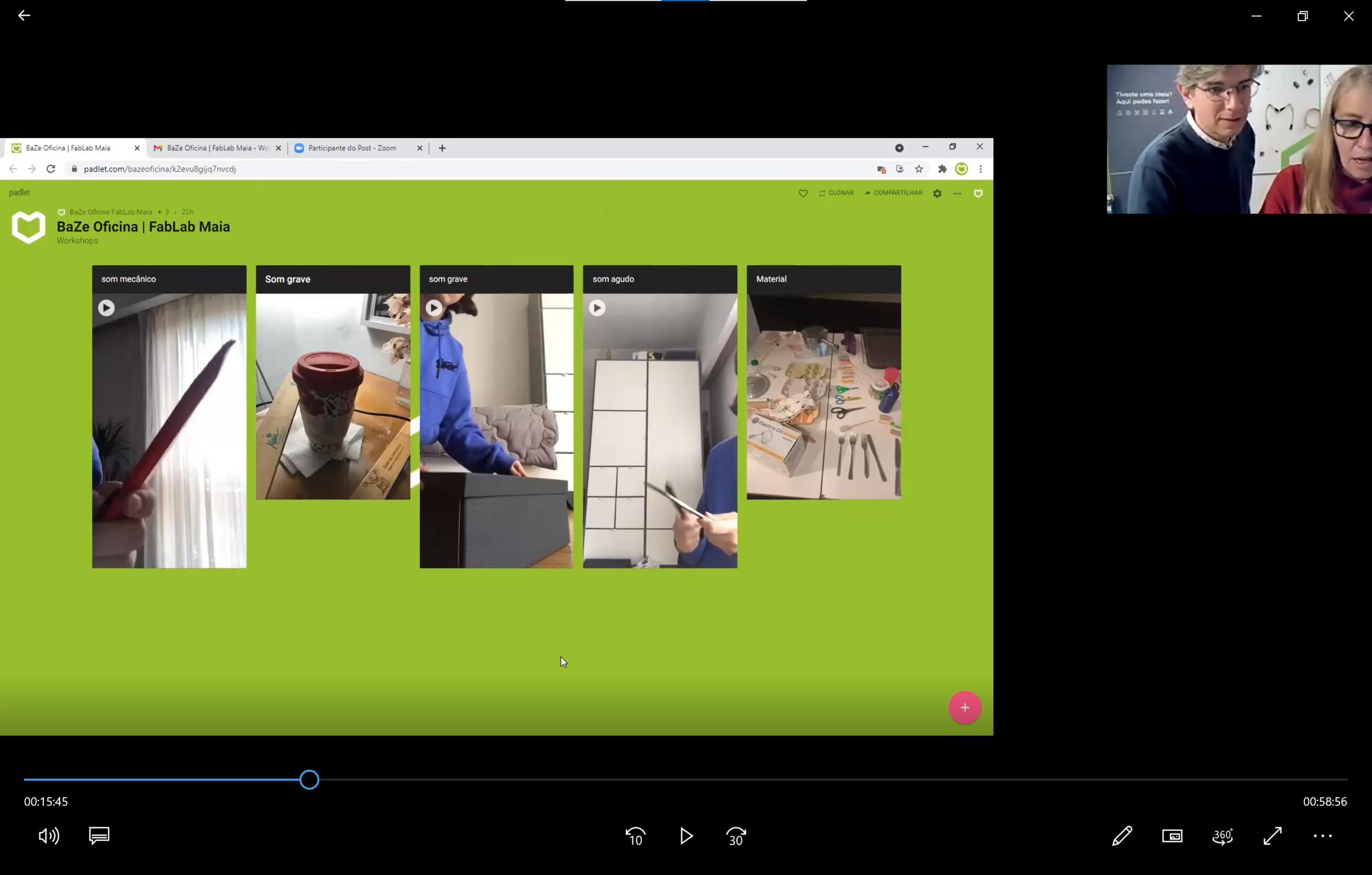Skip forward 30 seconds
This screenshot has height=875, width=1372.
click(736, 836)
